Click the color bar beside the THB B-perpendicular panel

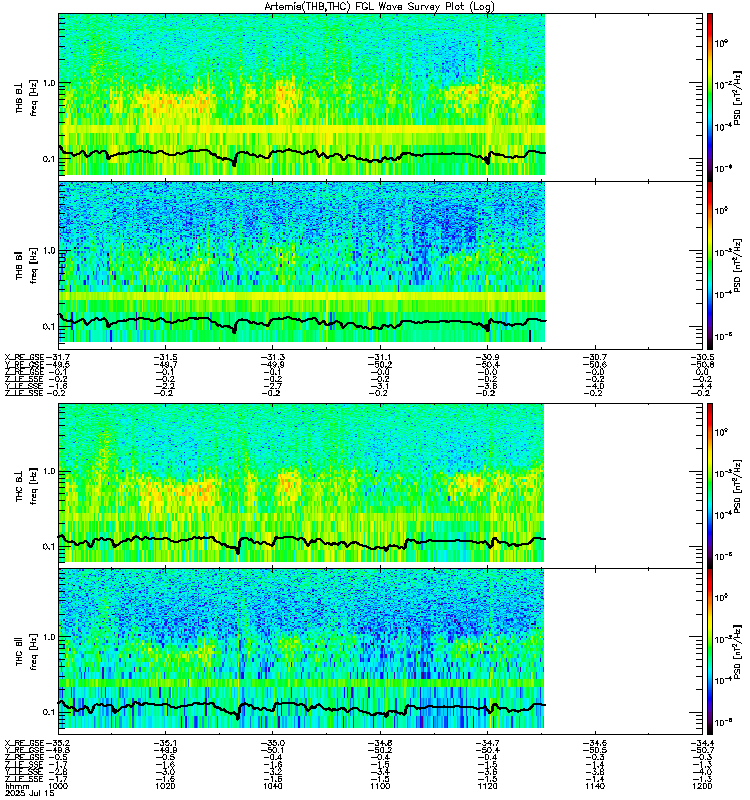[710, 97]
